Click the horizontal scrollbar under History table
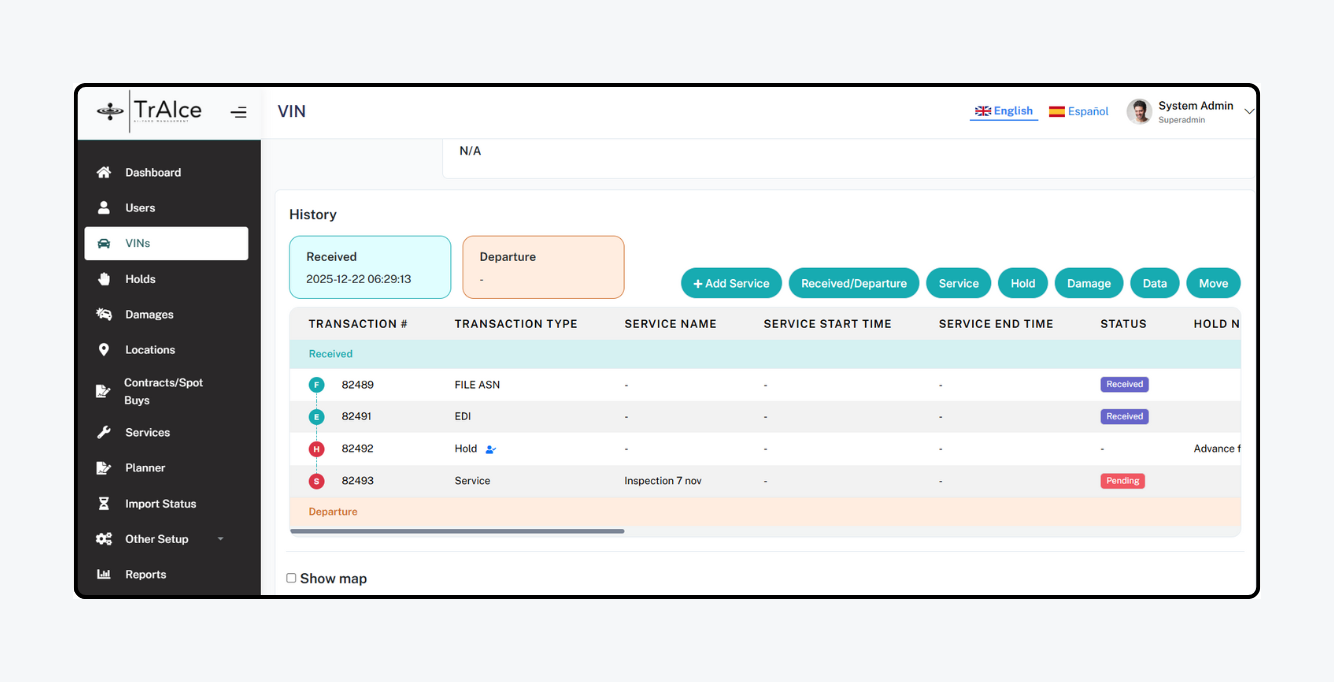 (x=457, y=531)
